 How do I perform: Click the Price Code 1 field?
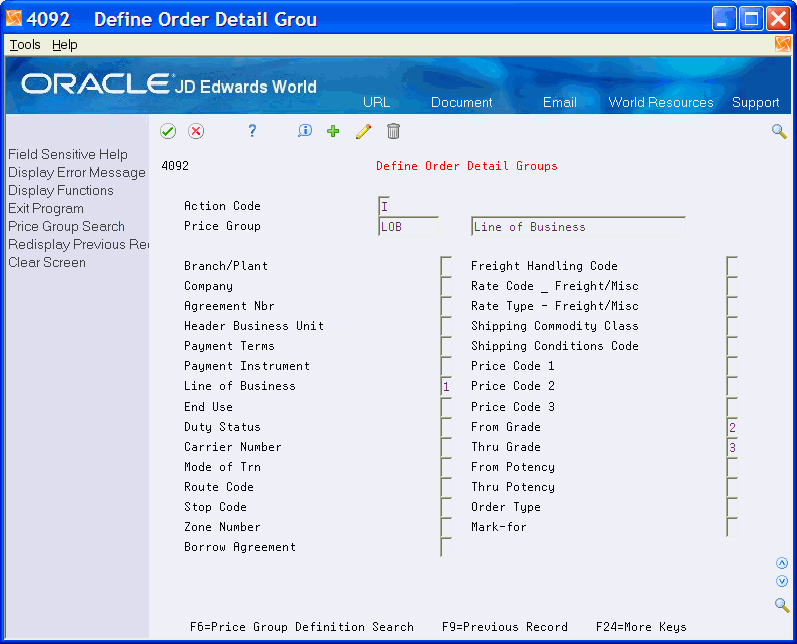(x=732, y=366)
